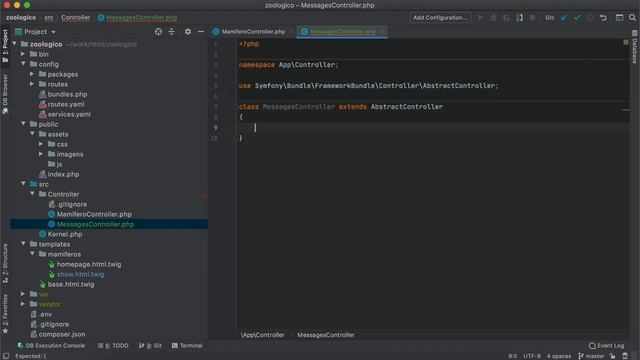This screenshot has height=360, width=640.
Task: Expand the imagens folder
Action: point(41,154)
